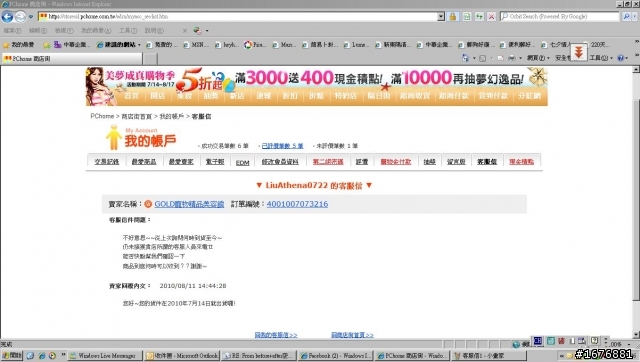This screenshot has height=362, width=640.
Task: Switch to Facebook (2) taskbar window
Action: point(335,356)
